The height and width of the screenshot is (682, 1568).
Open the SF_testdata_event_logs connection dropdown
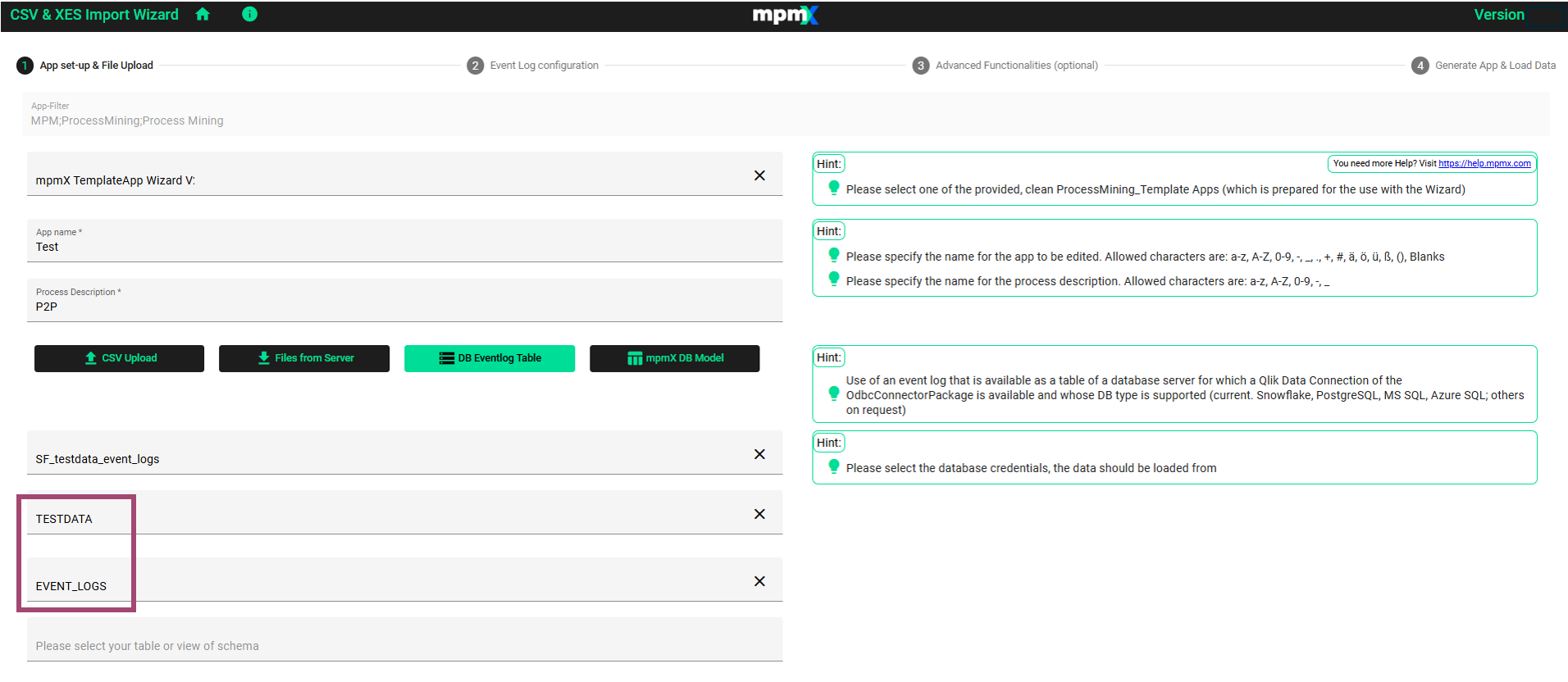tap(405, 452)
